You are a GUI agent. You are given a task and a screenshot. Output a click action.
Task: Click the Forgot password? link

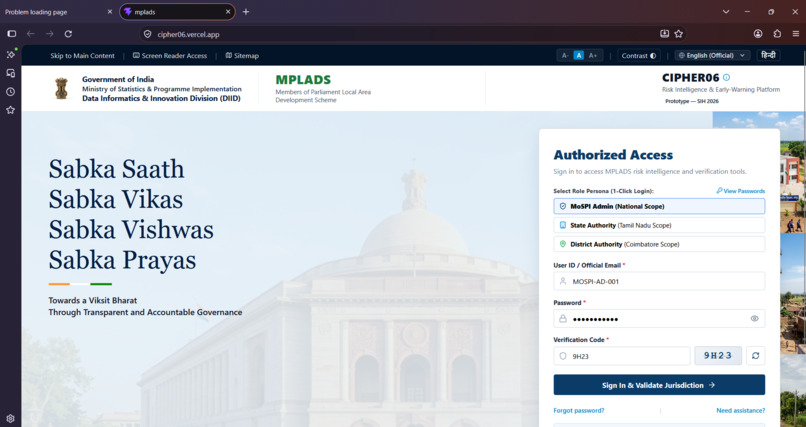(579, 411)
